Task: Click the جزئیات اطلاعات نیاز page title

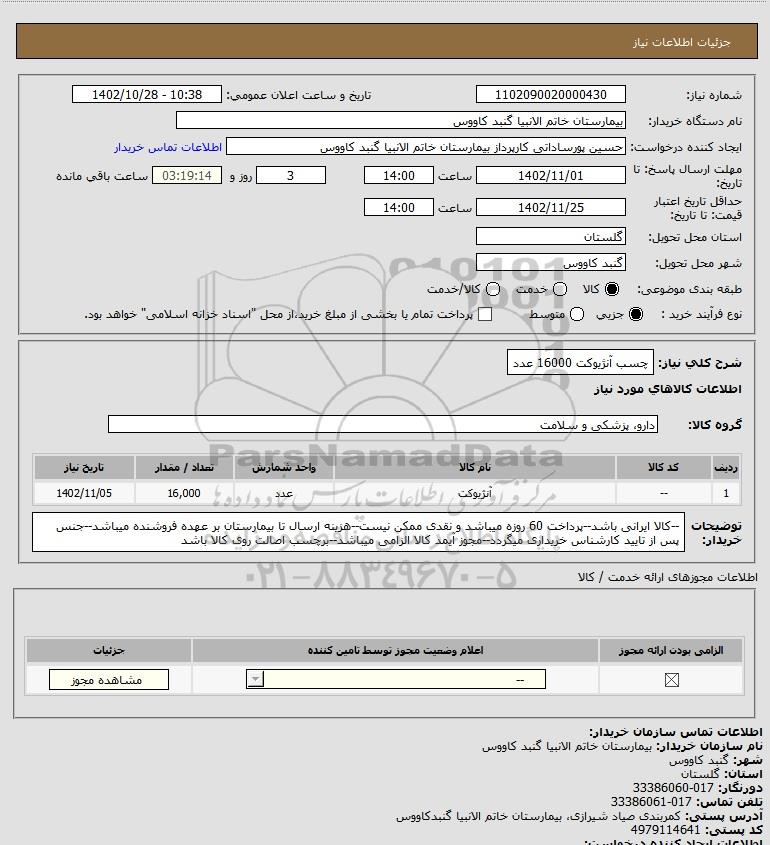Action: click(682, 42)
